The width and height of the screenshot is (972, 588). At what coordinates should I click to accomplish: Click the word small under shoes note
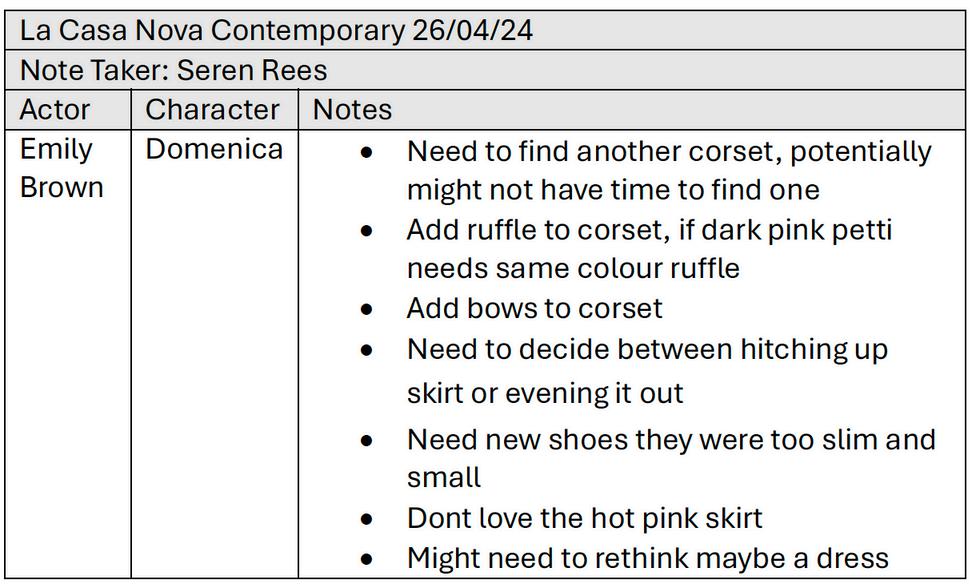[x=444, y=478]
